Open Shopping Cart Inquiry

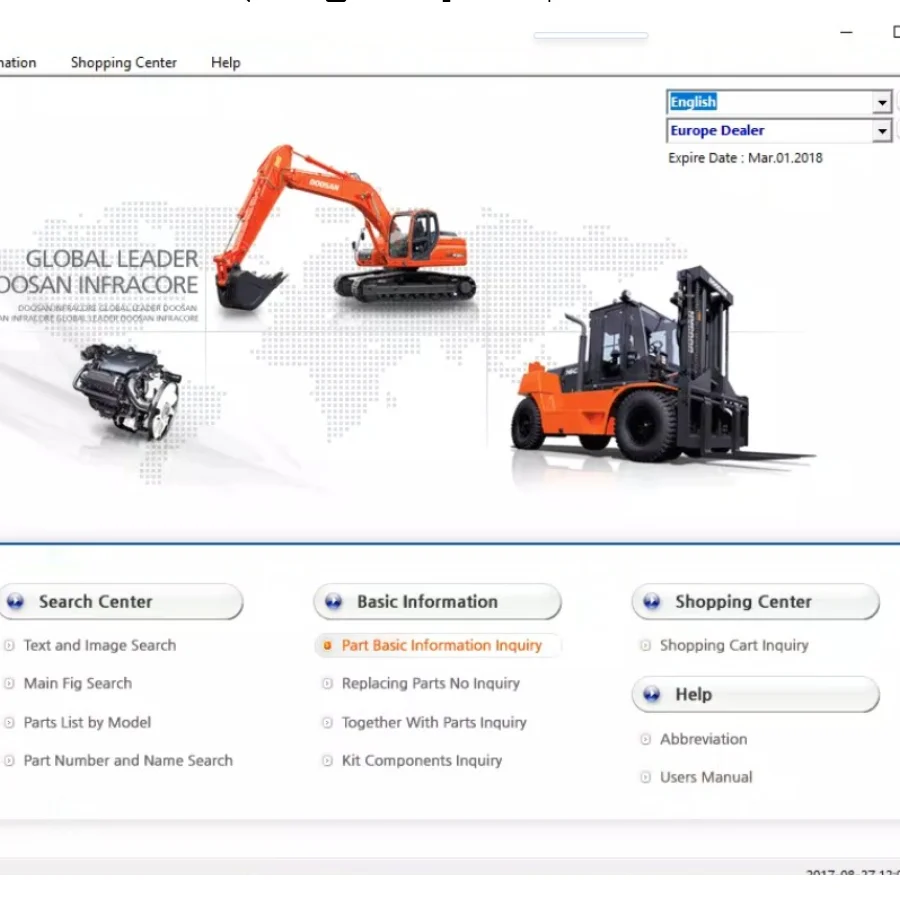[x=734, y=645]
